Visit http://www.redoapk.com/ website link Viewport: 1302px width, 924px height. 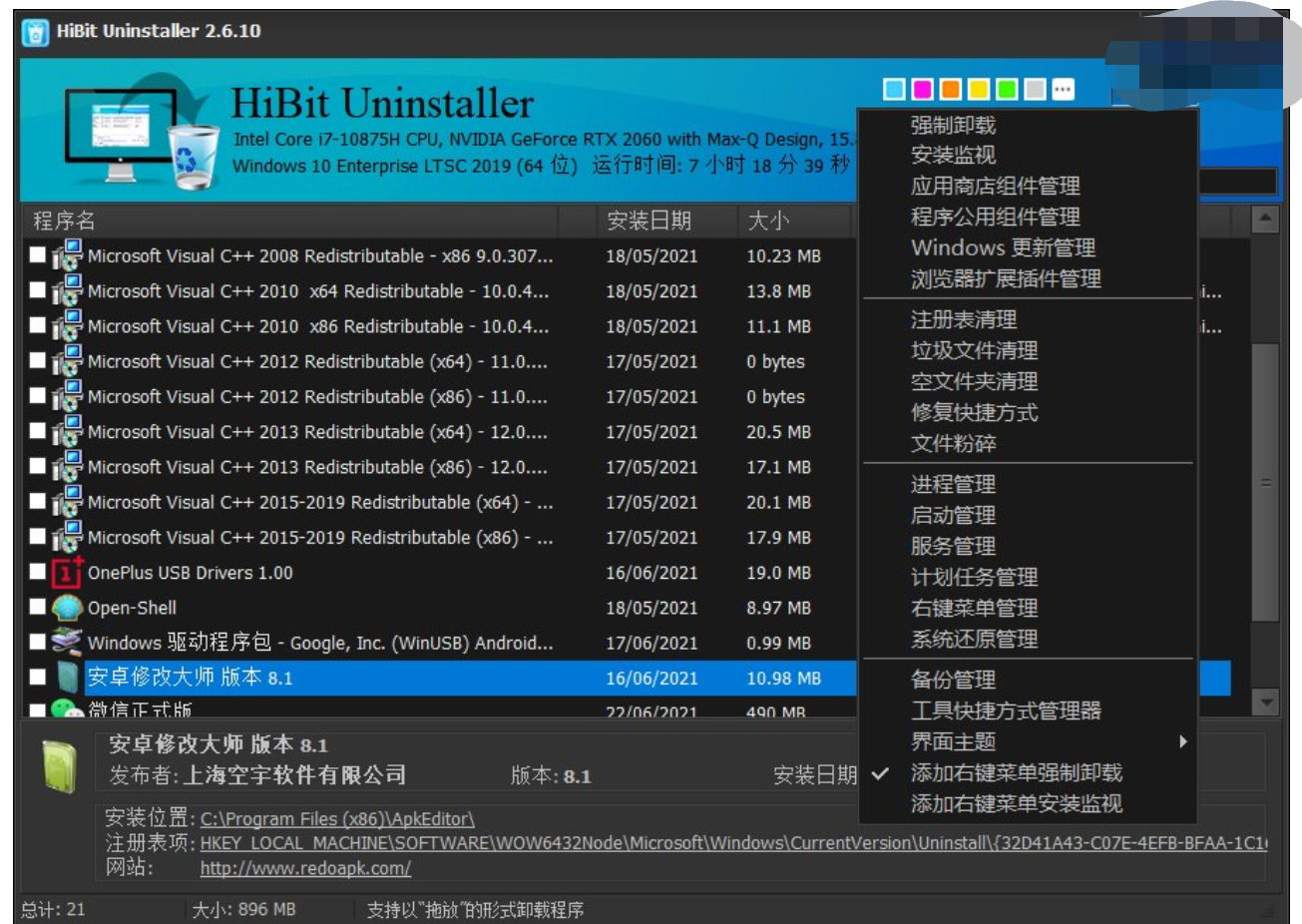tap(305, 868)
